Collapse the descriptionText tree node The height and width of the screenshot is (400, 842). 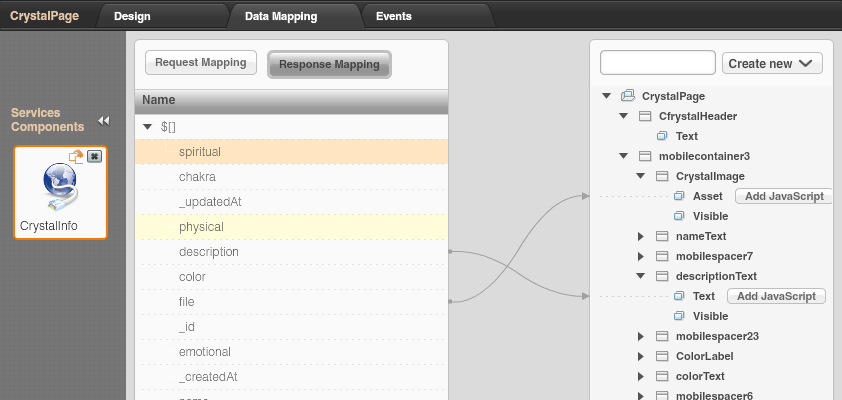tap(641, 276)
